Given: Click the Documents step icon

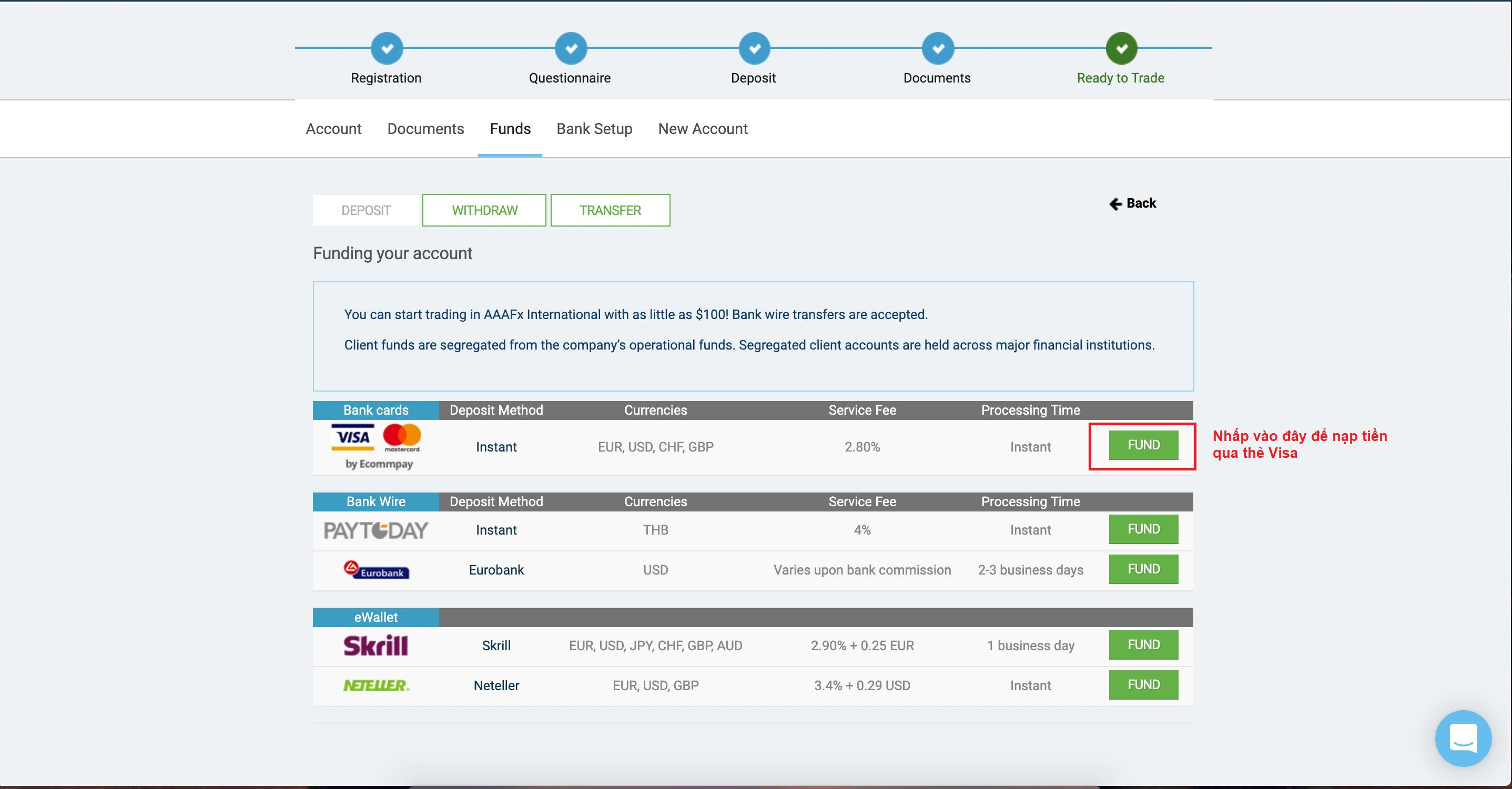Looking at the screenshot, I should coord(938,47).
